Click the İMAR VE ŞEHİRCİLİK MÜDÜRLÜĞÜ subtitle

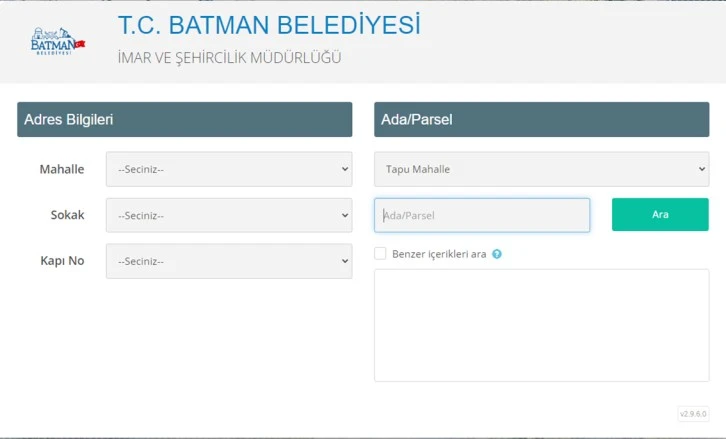[230, 57]
